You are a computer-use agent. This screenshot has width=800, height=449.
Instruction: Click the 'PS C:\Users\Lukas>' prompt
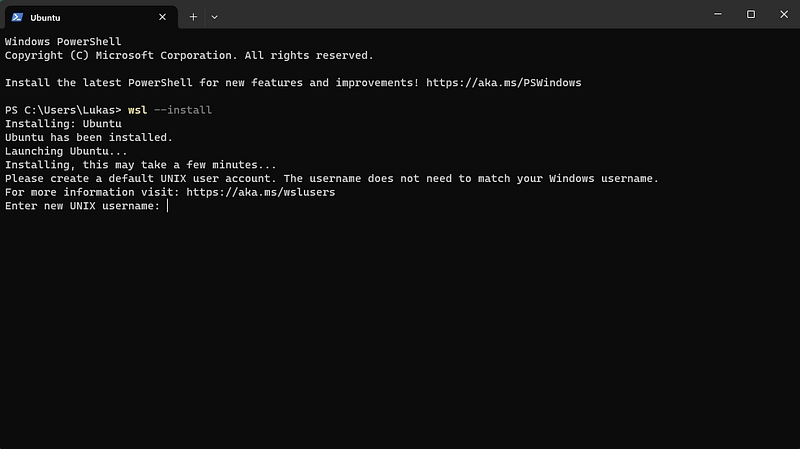pyautogui.click(x=63, y=110)
